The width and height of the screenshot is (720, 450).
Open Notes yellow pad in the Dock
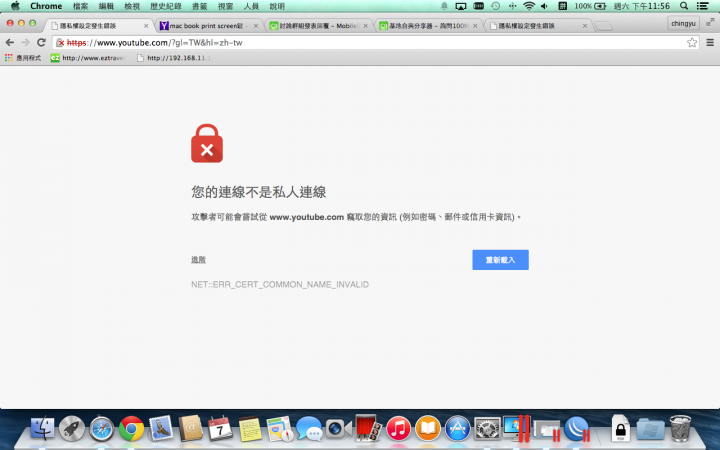(250, 429)
